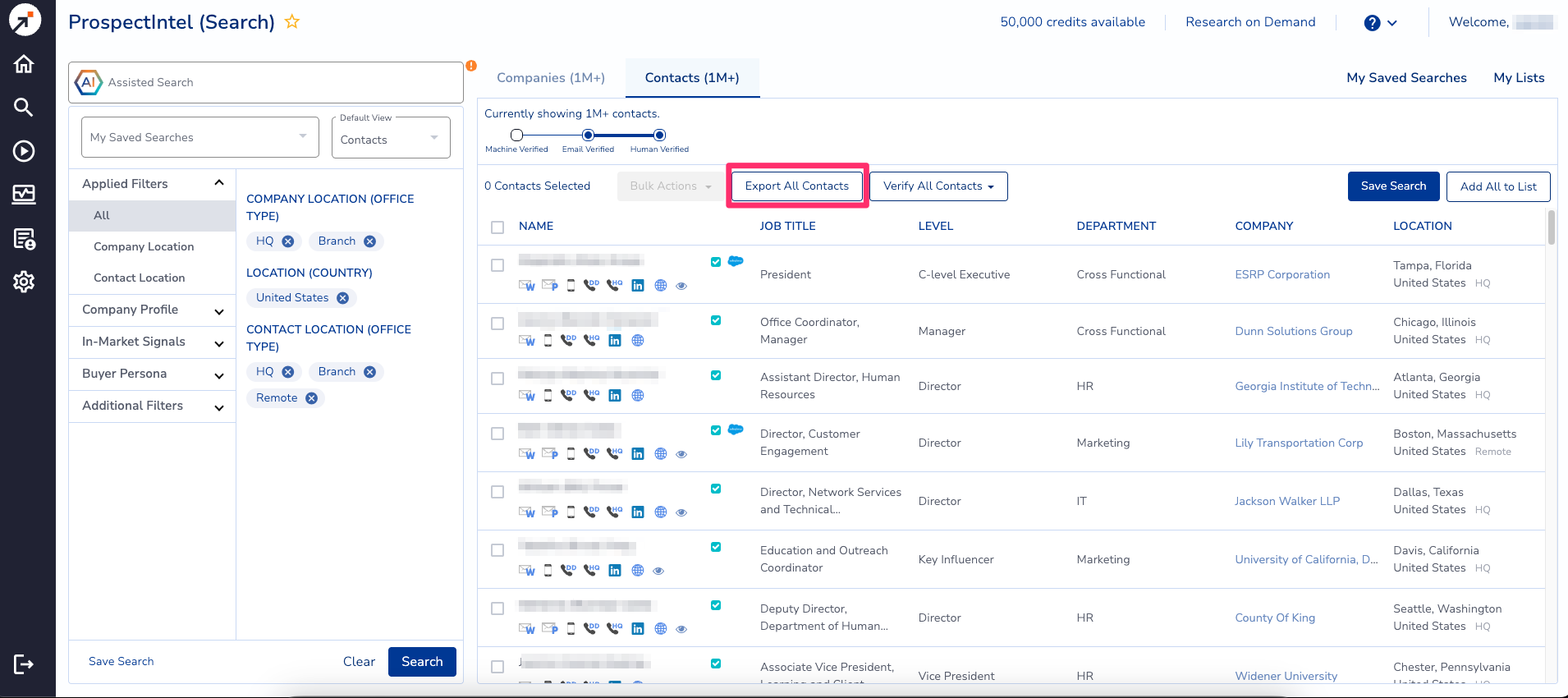
Task: Switch to the Companies (1M+) tab
Action: (x=551, y=78)
